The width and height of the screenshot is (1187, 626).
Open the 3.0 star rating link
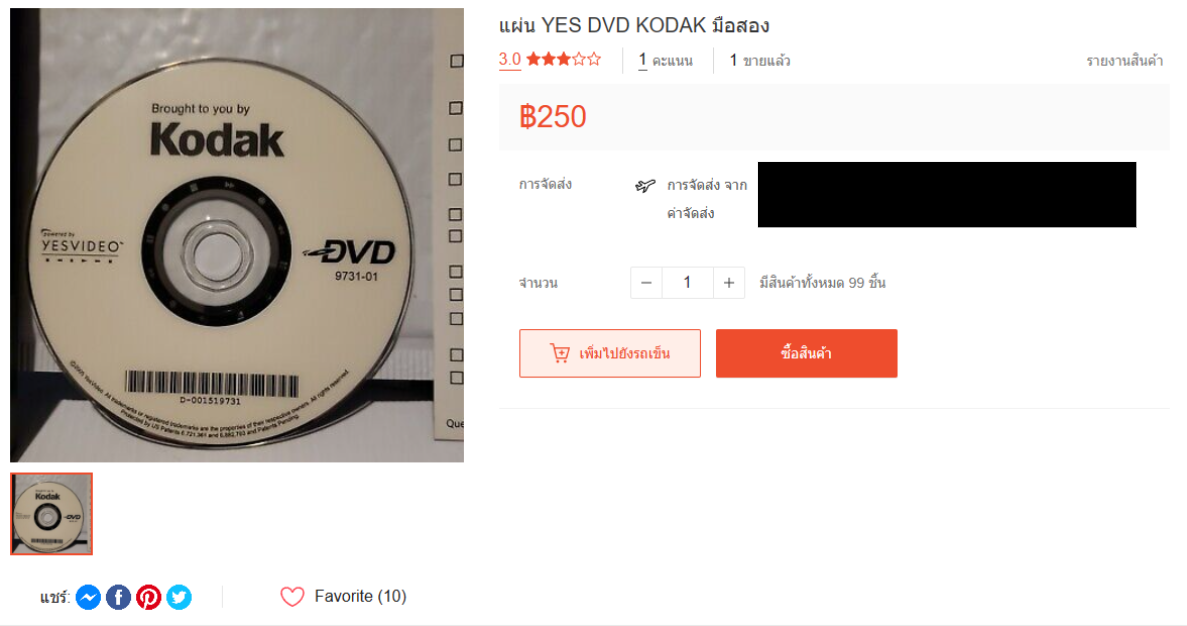(550, 60)
